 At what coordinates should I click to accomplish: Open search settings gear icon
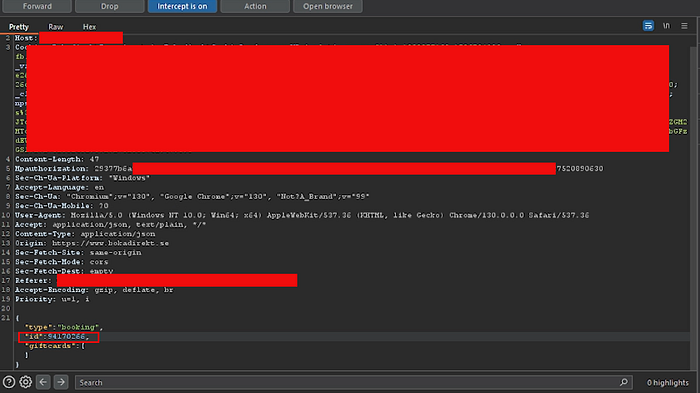pyautogui.click(x=25, y=382)
